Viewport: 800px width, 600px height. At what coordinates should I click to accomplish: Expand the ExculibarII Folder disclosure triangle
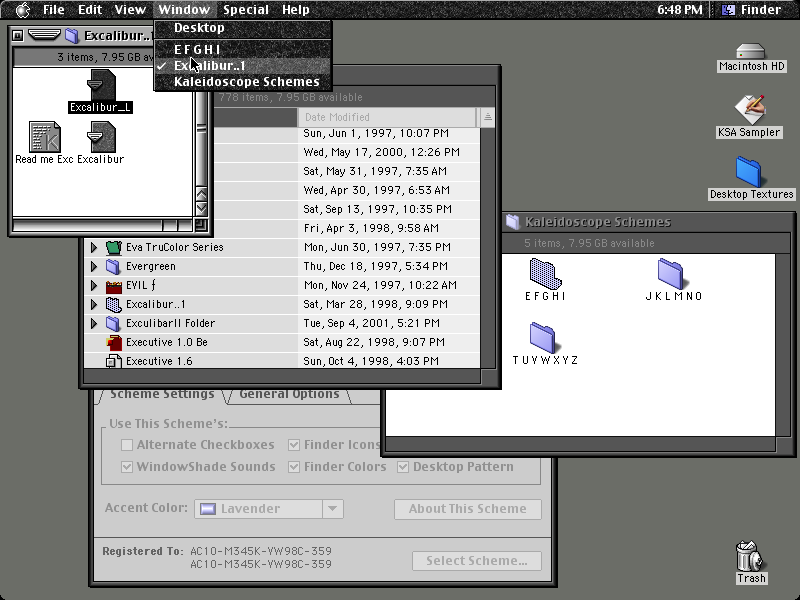pyautogui.click(x=94, y=323)
